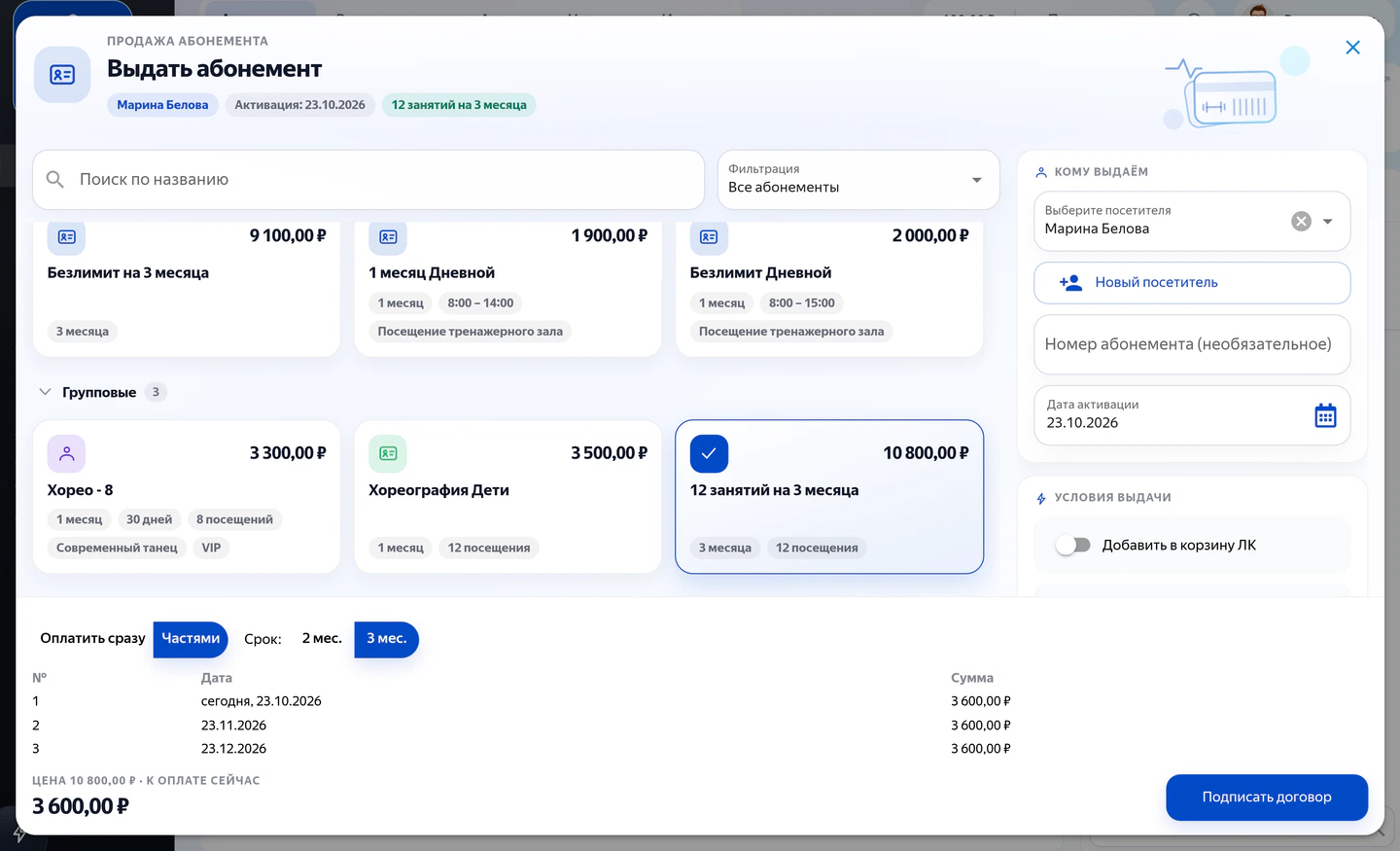Clear selected visitor Марина Белова
Image resolution: width=1400 pixels, height=851 pixels.
1301,222
